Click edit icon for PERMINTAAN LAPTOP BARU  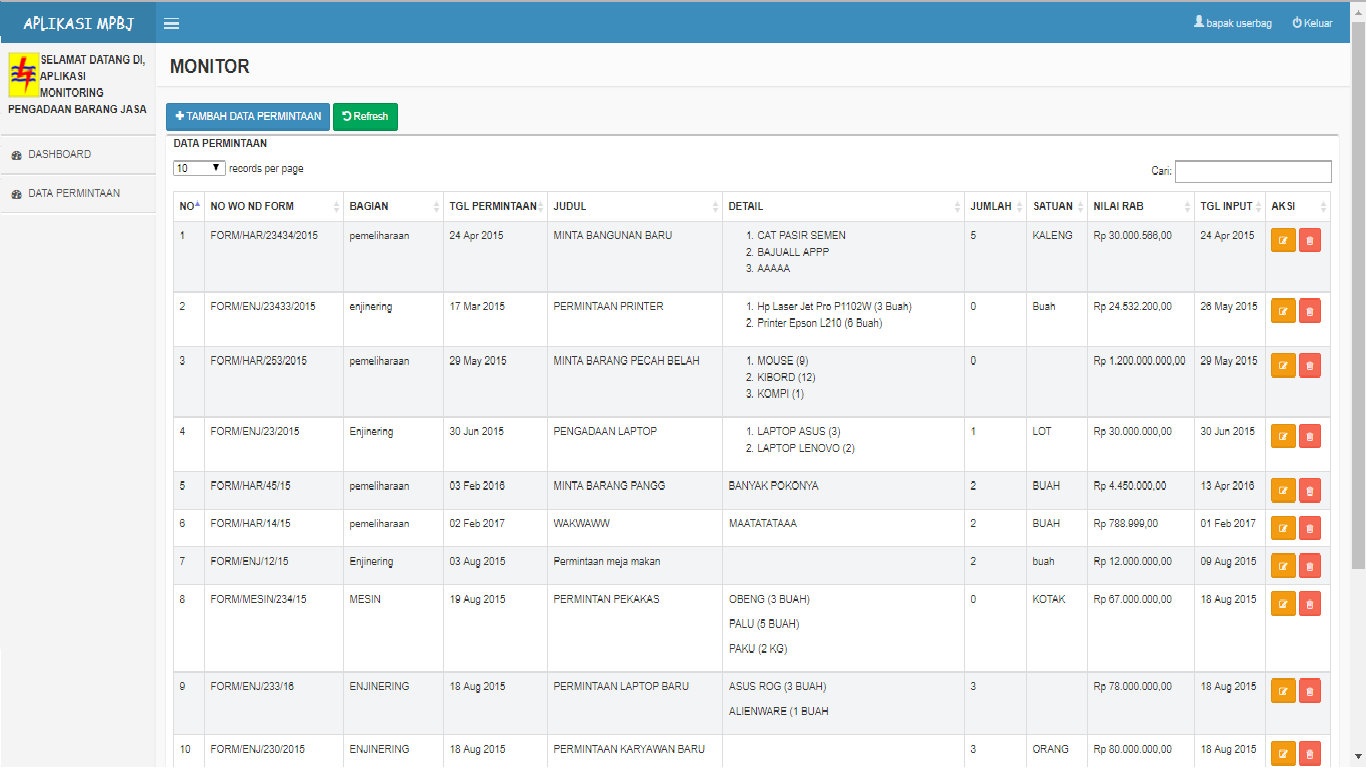(x=1283, y=691)
